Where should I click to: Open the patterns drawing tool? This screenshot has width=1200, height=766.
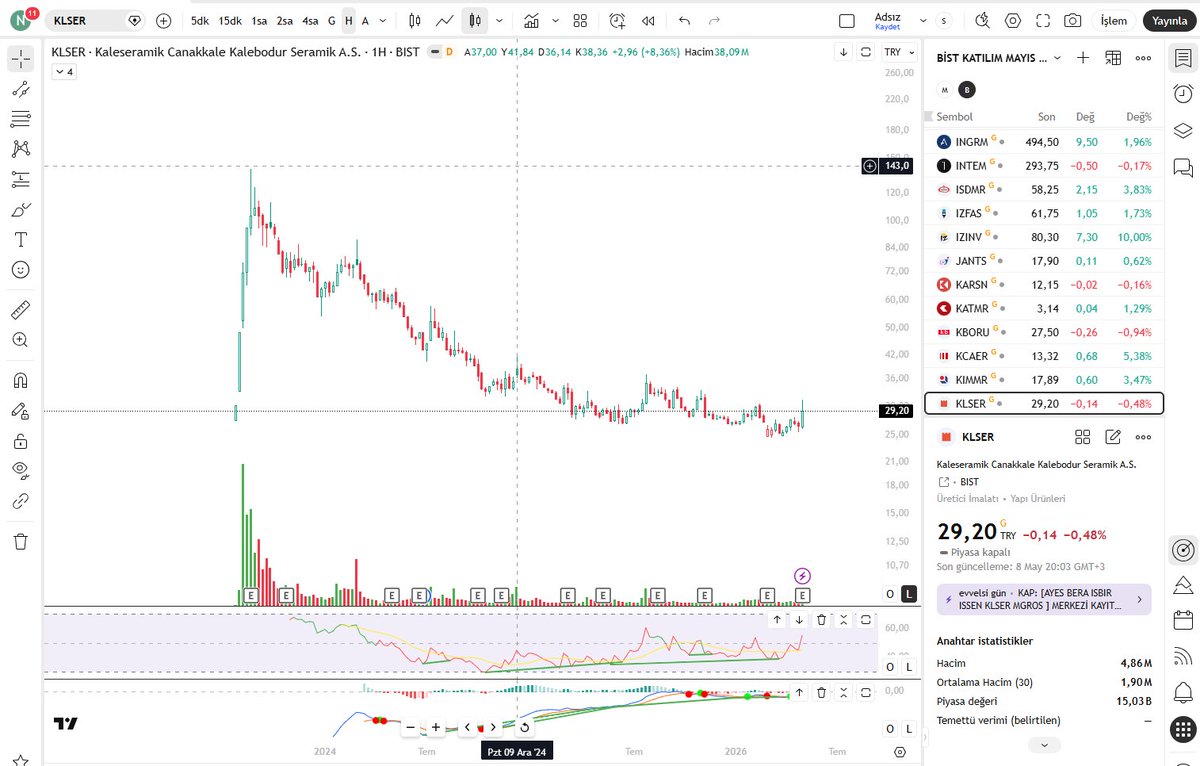tap(20, 149)
